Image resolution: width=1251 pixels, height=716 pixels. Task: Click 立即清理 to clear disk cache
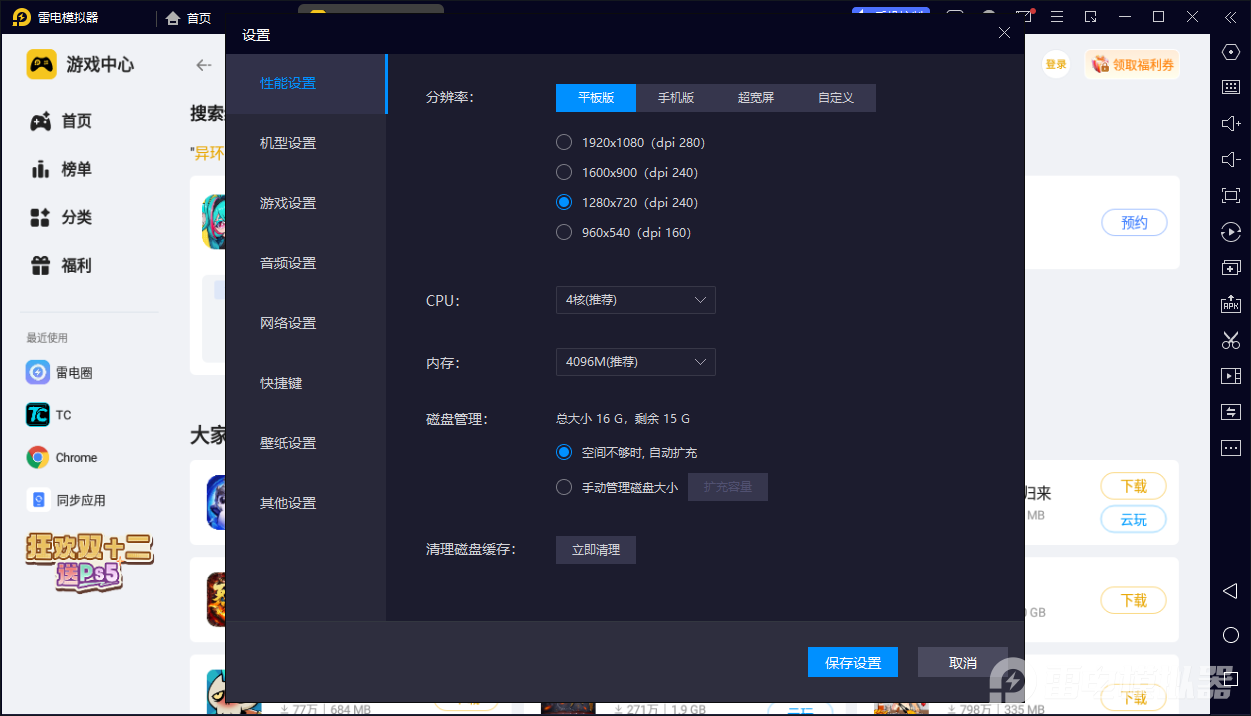pyautogui.click(x=596, y=550)
